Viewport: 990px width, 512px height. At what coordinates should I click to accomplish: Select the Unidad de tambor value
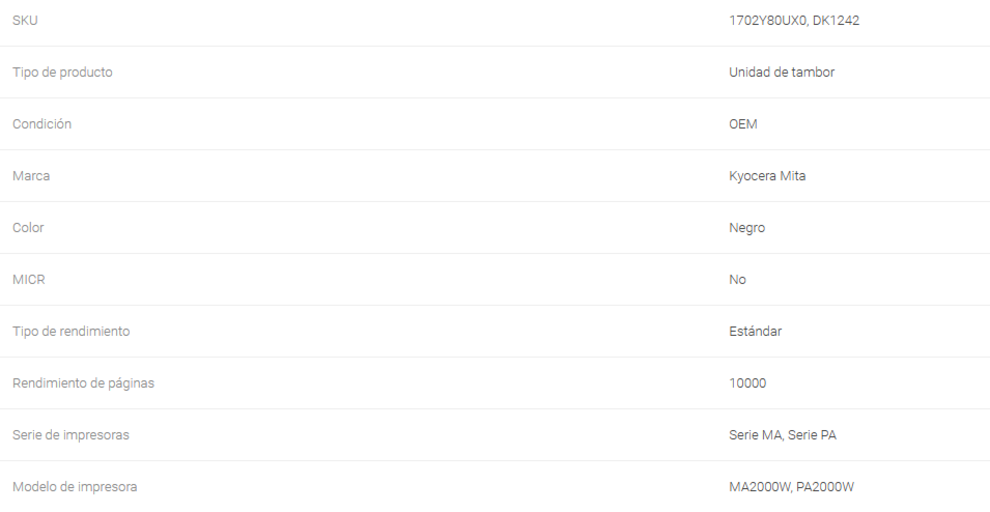[x=782, y=72]
